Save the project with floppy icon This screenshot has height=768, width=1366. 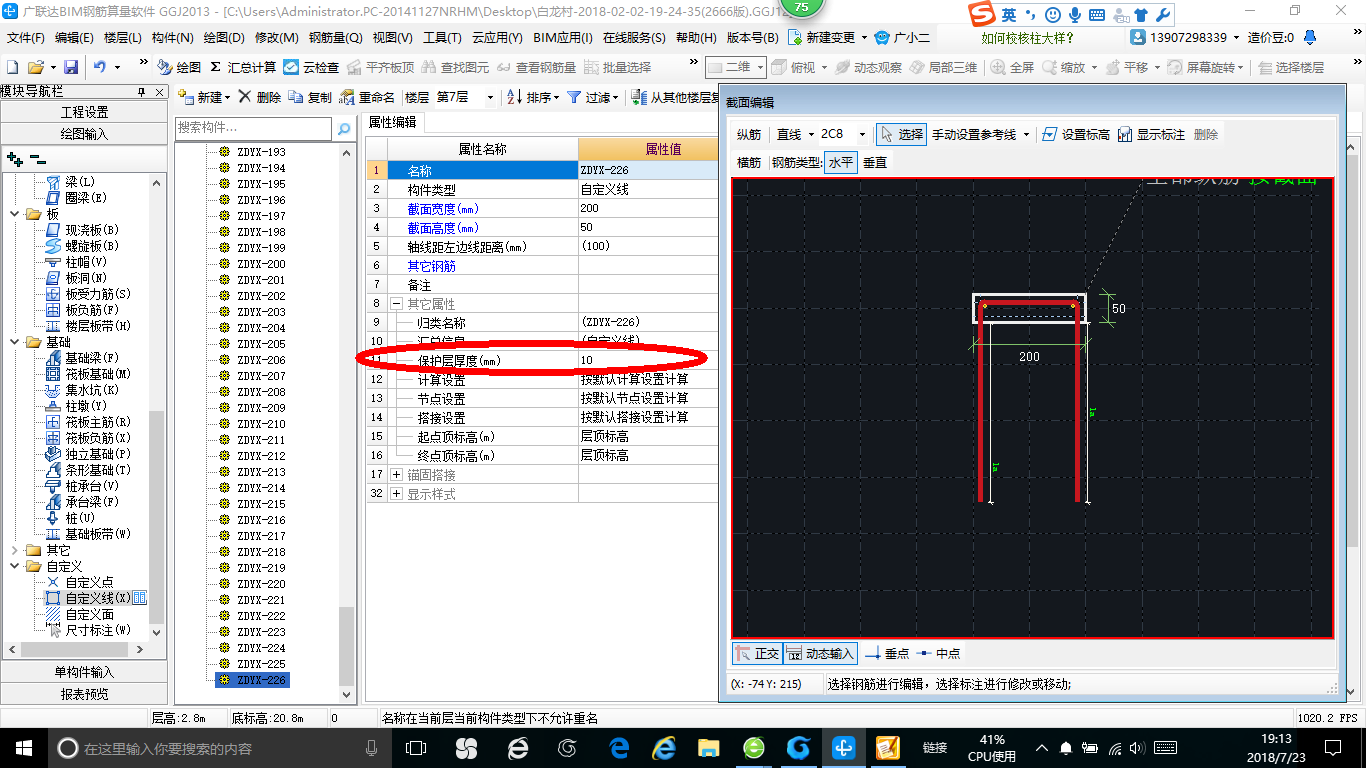(x=71, y=67)
